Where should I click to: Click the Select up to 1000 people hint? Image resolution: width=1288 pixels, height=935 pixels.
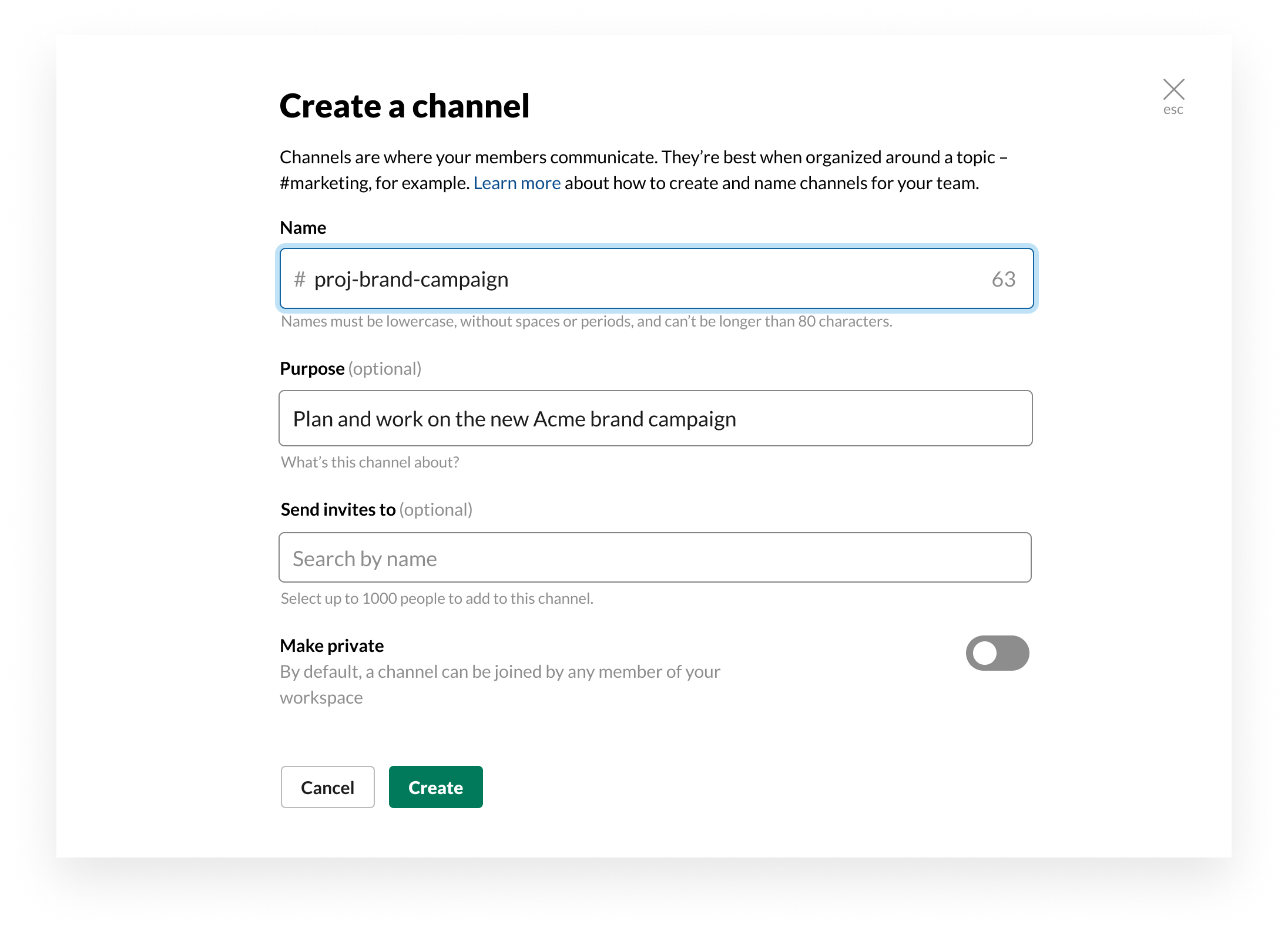[437, 598]
